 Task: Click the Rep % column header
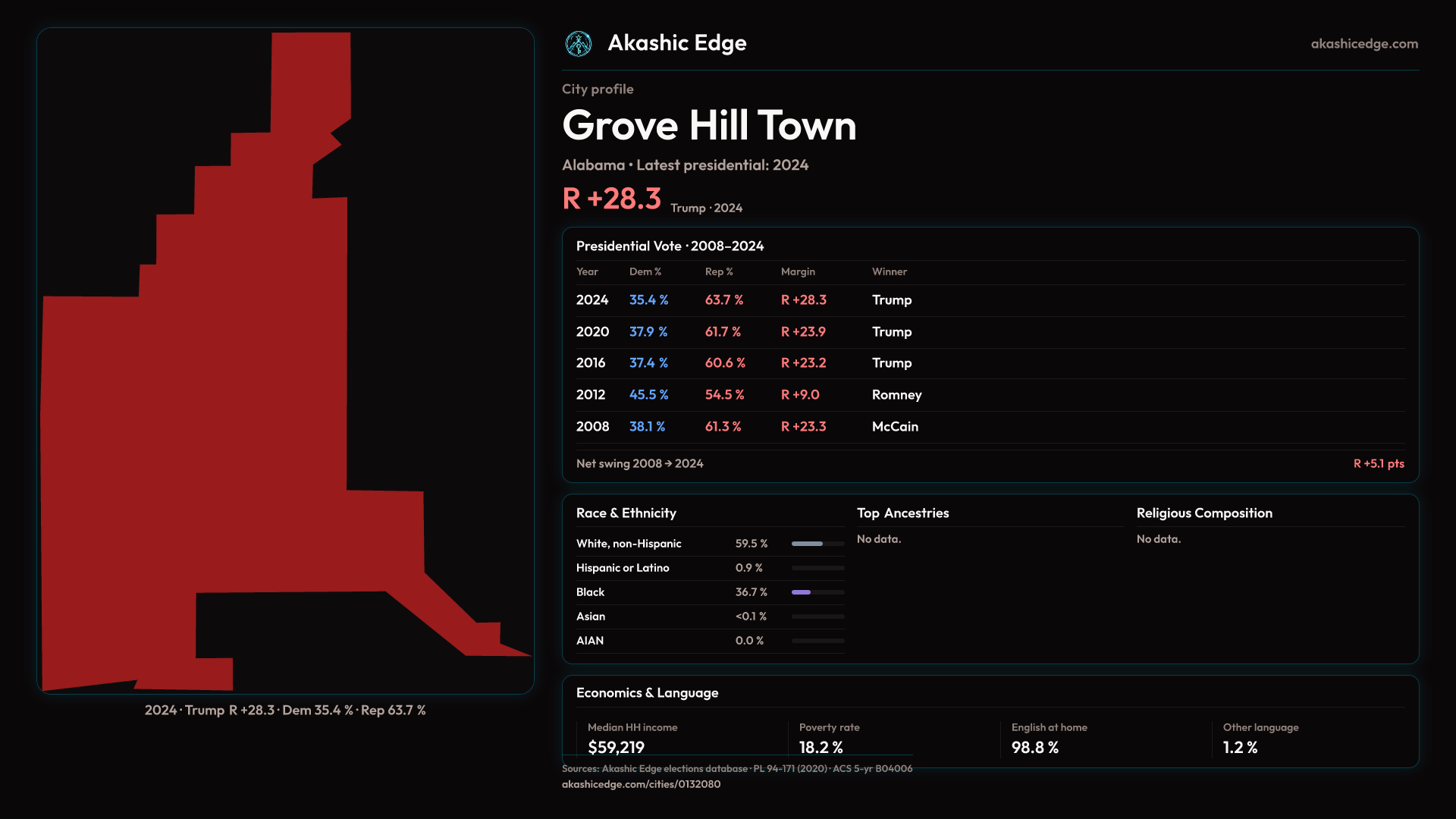point(719,271)
